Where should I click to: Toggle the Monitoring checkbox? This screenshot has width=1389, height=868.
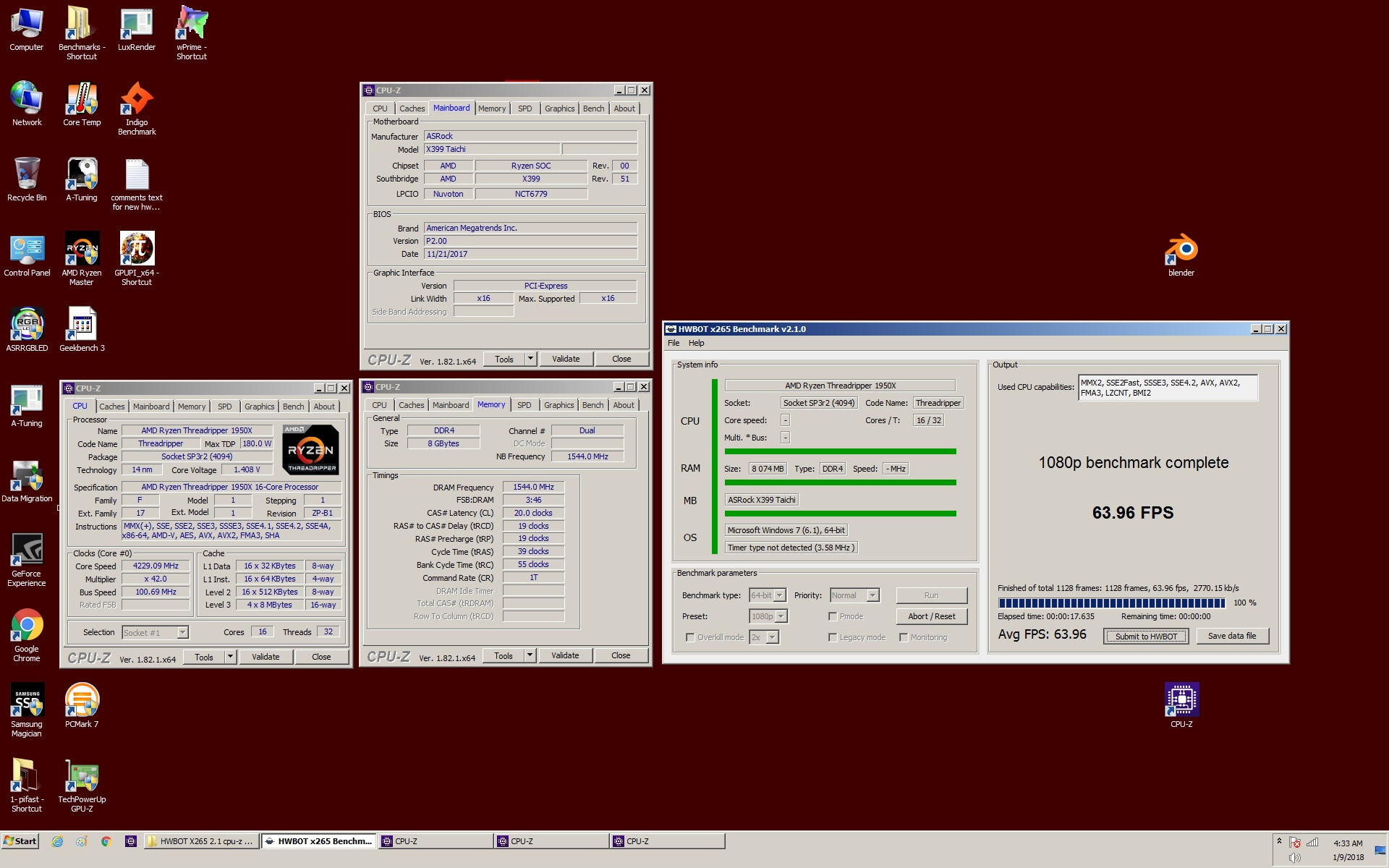pos(904,637)
